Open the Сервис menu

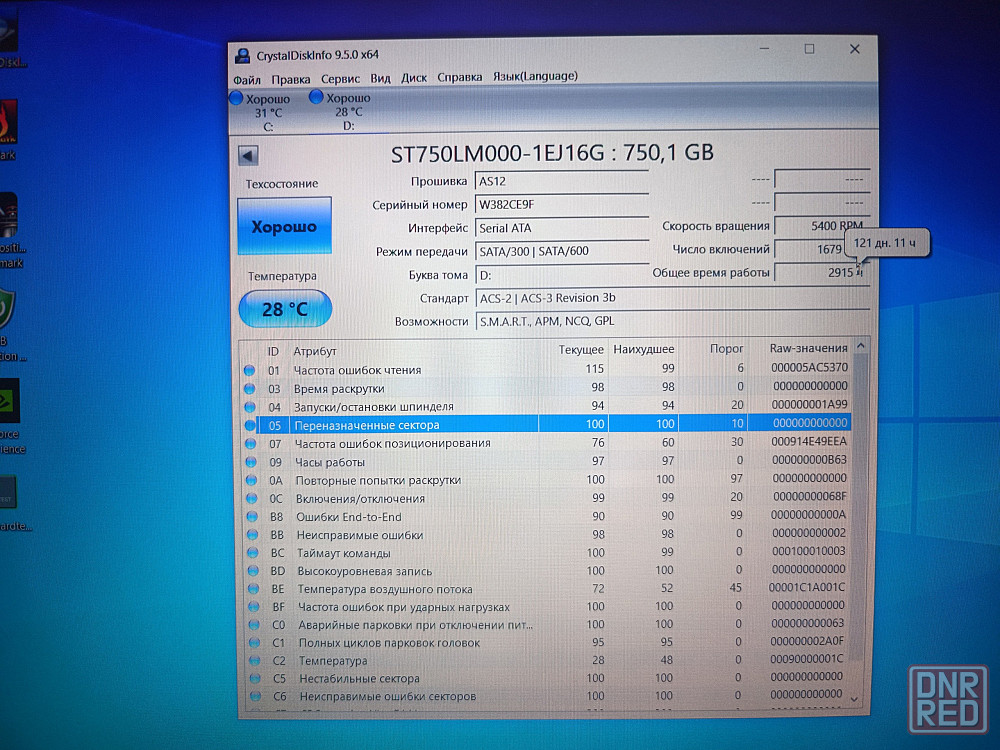pos(341,78)
